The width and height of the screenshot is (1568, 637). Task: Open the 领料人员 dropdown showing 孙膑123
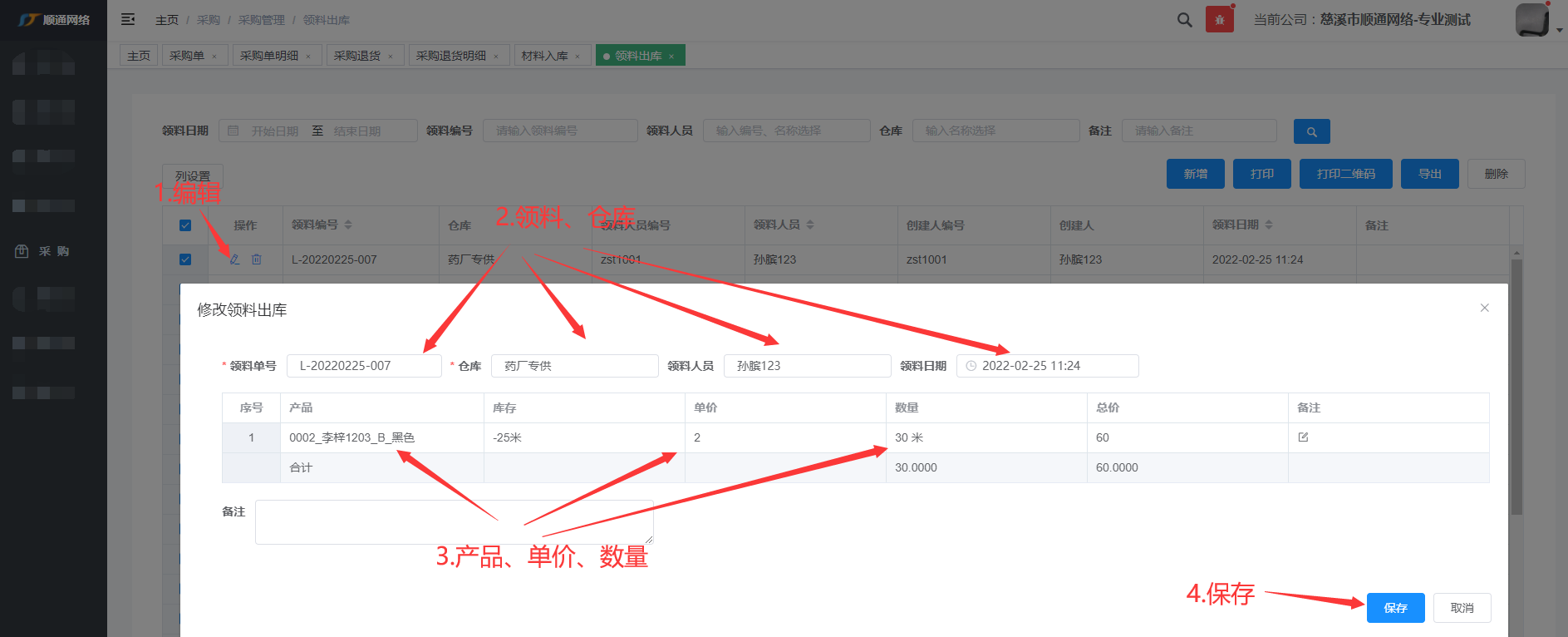[x=806, y=366]
